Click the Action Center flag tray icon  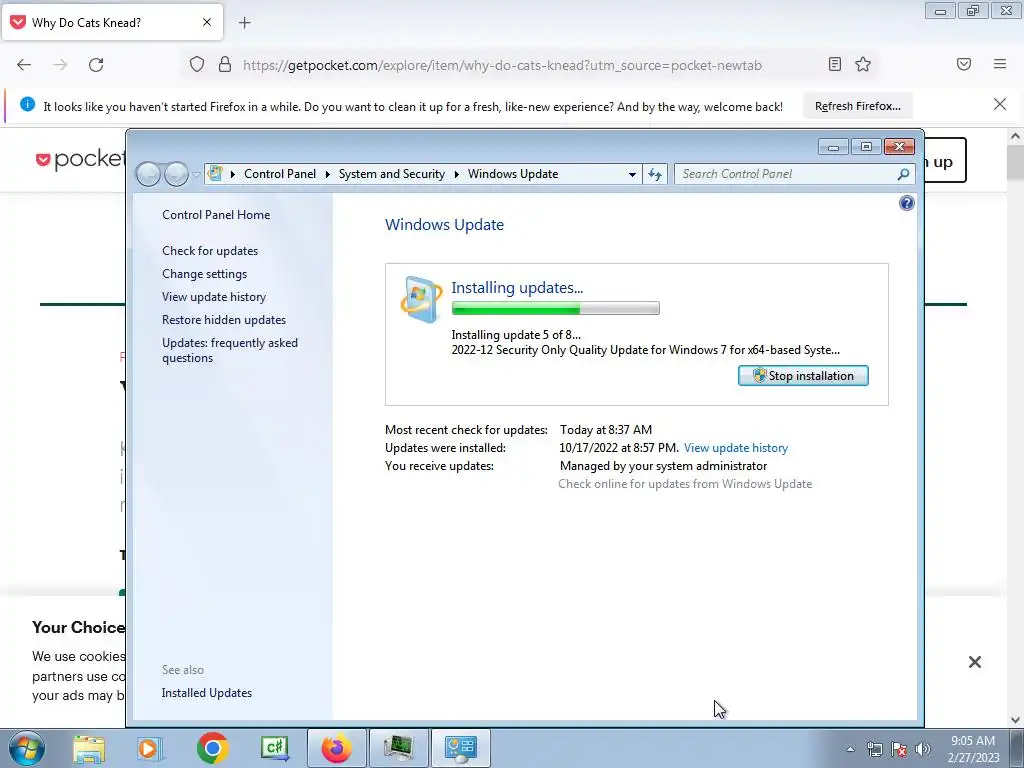click(x=899, y=749)
